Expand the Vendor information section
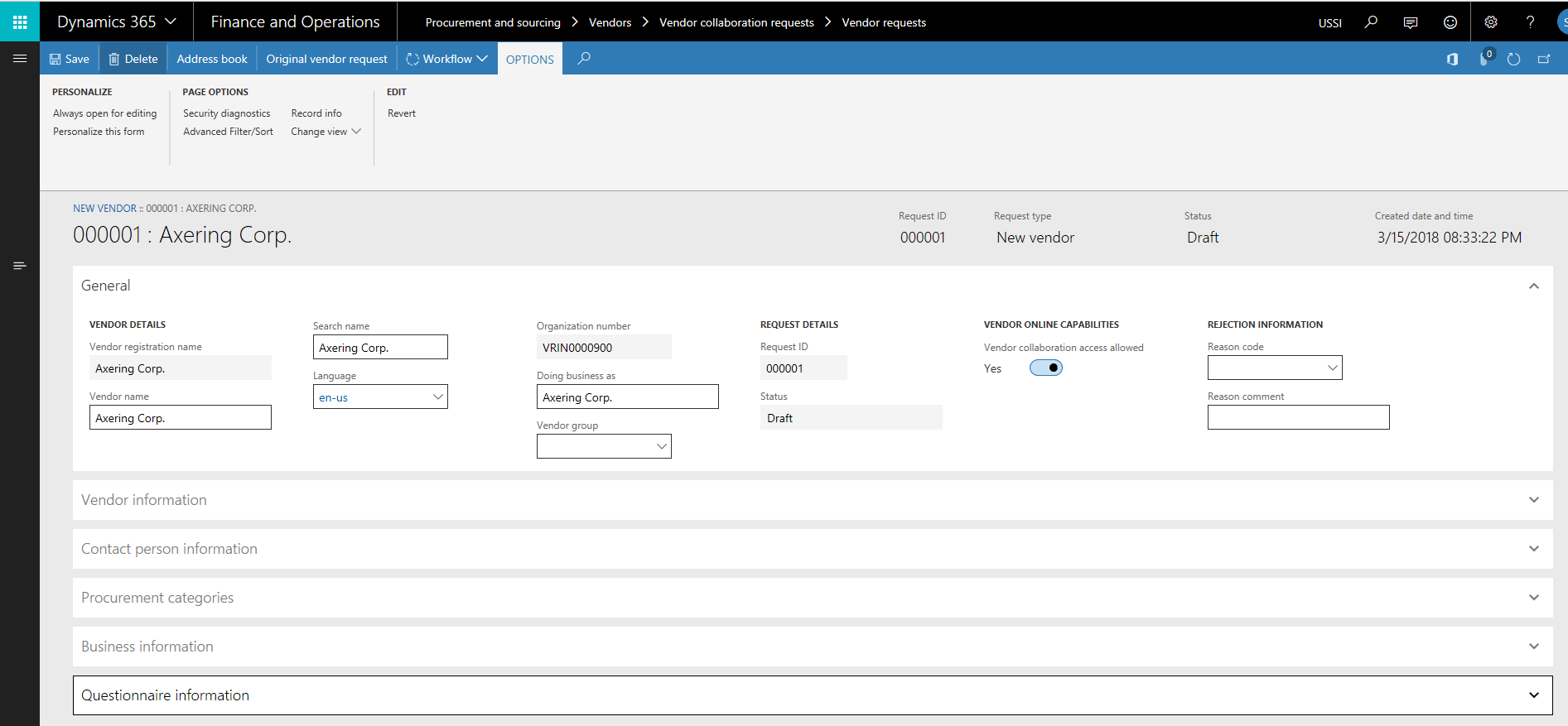Screen dimensions: 1568x726 pos(812,500)
